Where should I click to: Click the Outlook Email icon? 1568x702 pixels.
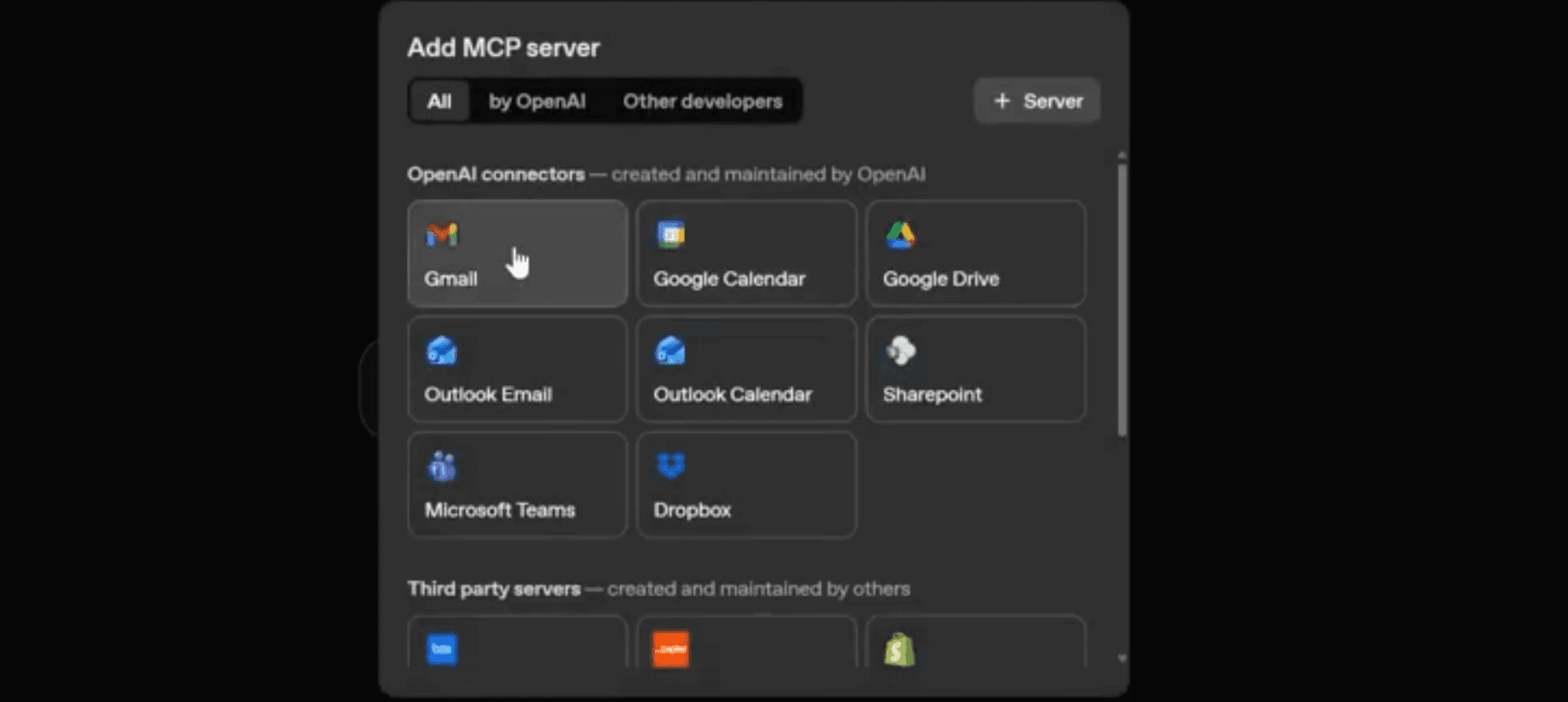click(x=442, y=351)
